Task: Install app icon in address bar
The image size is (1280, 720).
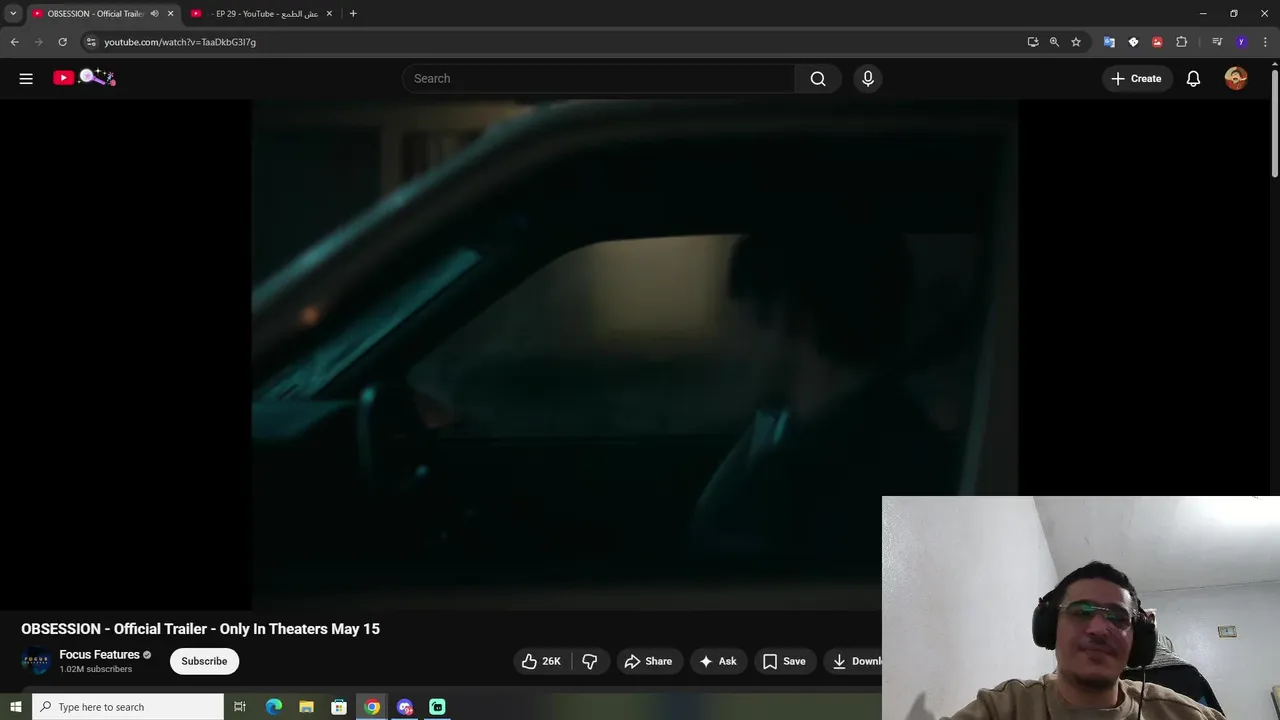Action: pyautogui.click(x=1033, y=42)
